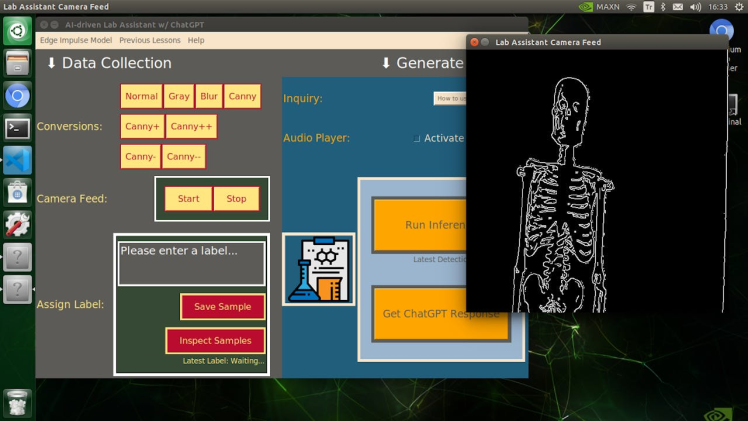Click the NVIDIA MAXN power mode indicator
748x421 pixels.
point(599,7)
